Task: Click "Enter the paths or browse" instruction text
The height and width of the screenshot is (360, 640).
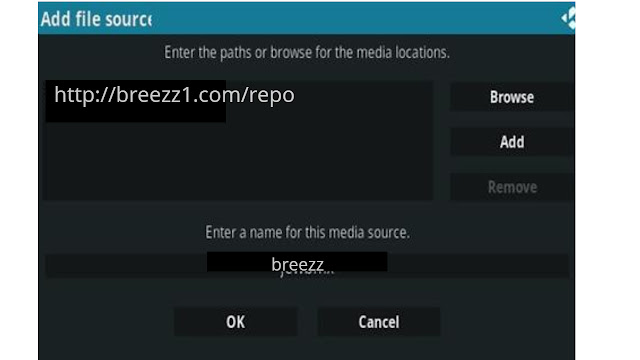Action: (307, 52)
